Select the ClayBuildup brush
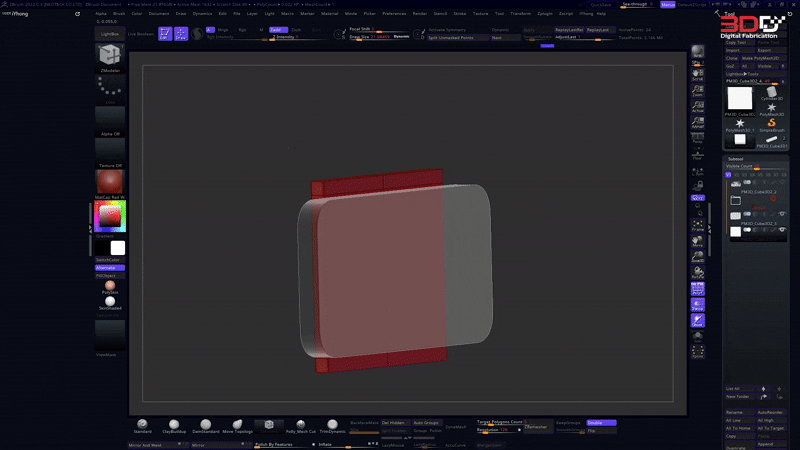The height and width of the screenshot is (450, 800). tap(174, 425)
